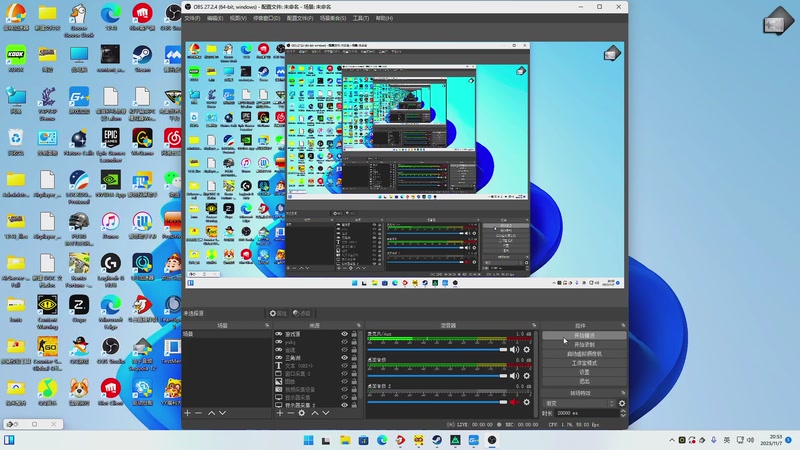Undock the scene transitions panel via float icon
800x450 pixels.
coord(623,393)
